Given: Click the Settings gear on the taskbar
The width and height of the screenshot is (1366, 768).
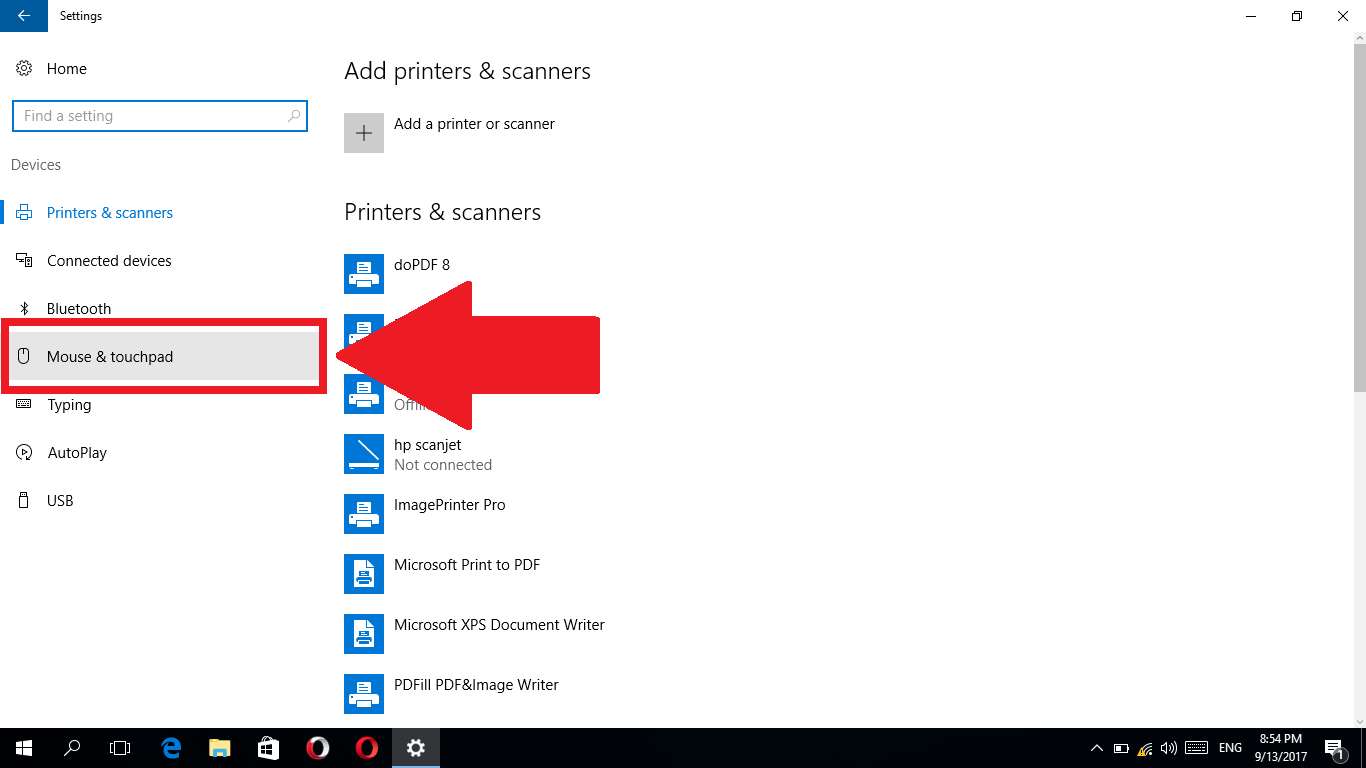Looking at the screenshot, I should [x=416, y=748].
